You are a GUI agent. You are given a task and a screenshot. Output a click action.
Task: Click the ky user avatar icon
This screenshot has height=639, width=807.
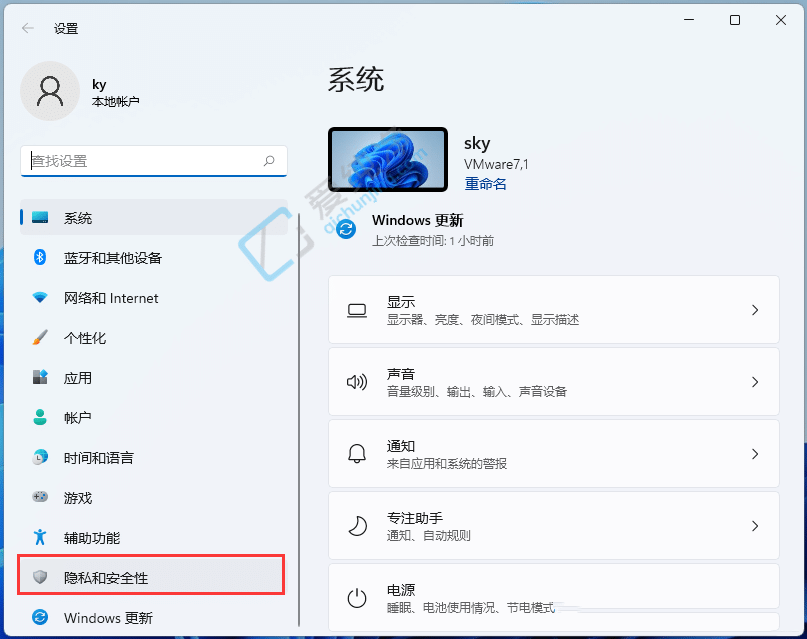tap(50, 91)
